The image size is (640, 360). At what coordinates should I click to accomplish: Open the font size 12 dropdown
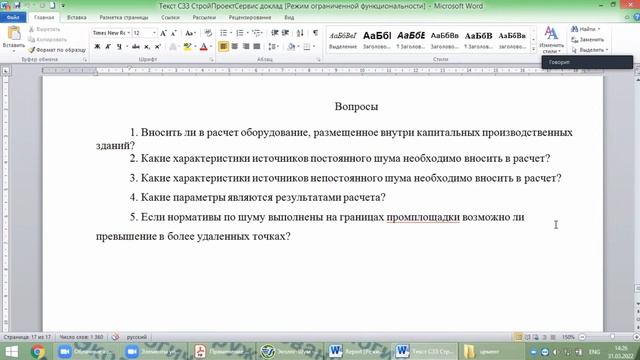pyautogui.click(x=154, y=33)
